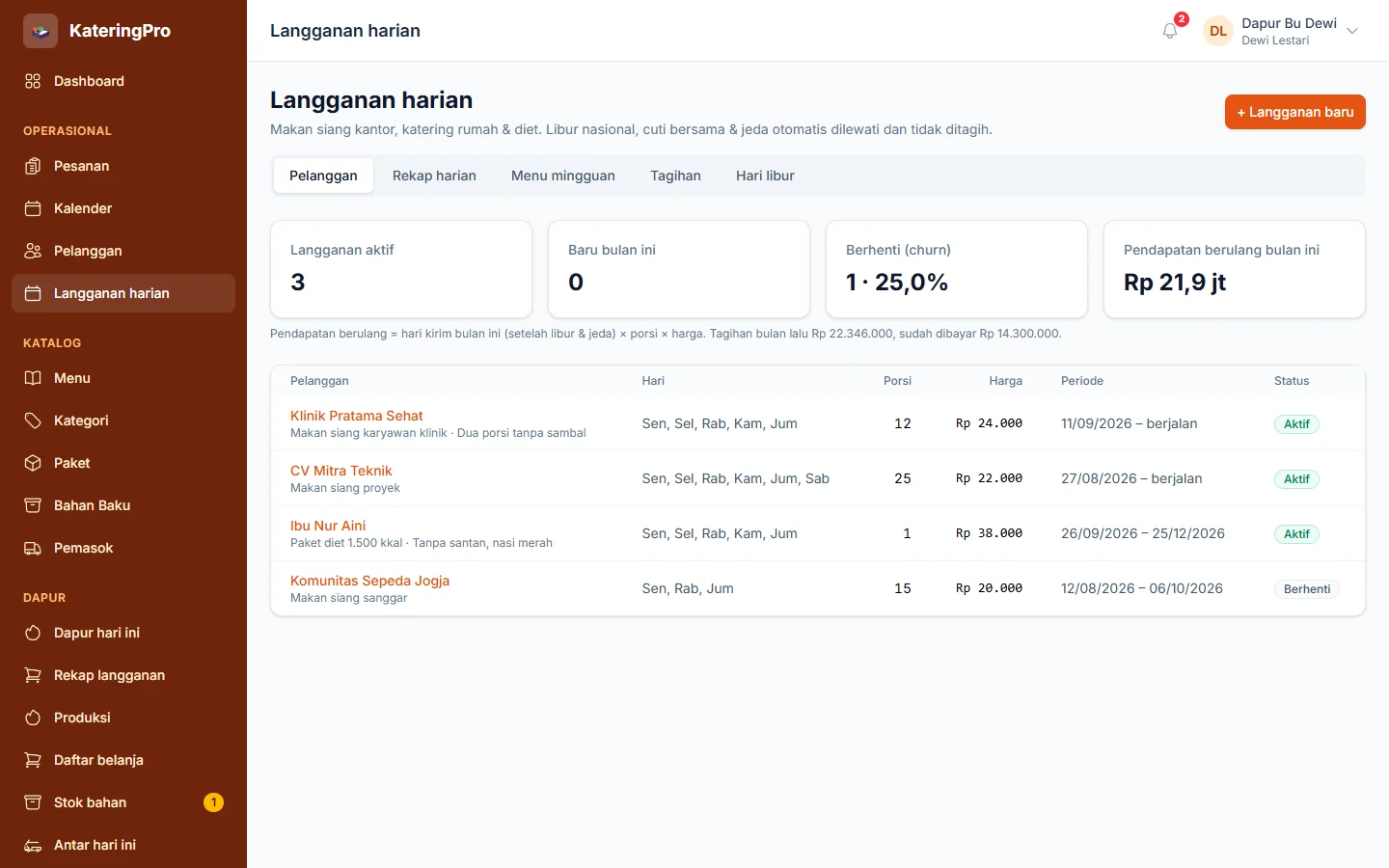Click the Rekap langganan cart icon
This screenshot has width=1389, height=868.
(33, 675)
